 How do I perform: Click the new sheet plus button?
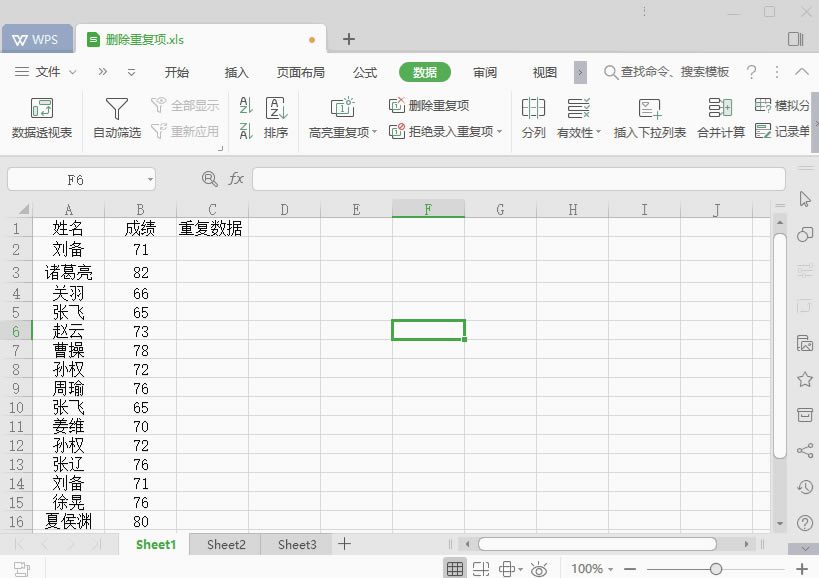pos(344,544)
